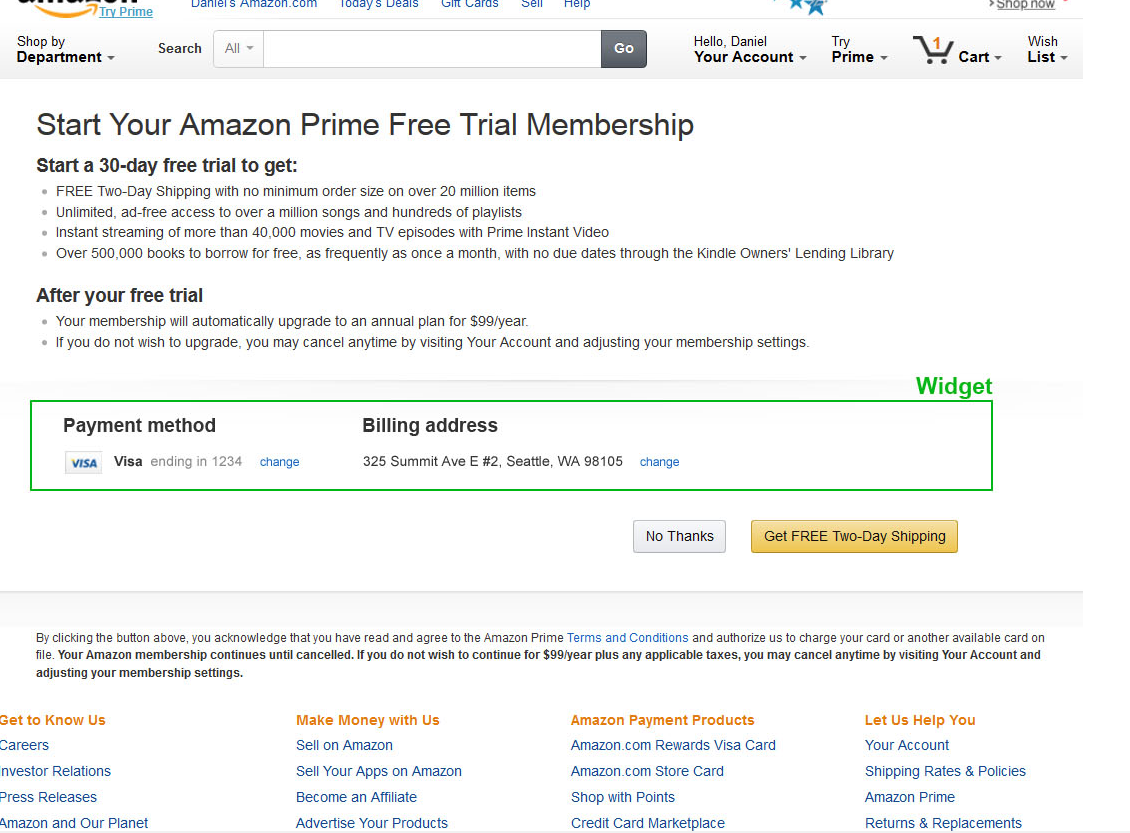
Task: Click Get FREE Two-Day Shipping
Action: [x=854, y=536]
